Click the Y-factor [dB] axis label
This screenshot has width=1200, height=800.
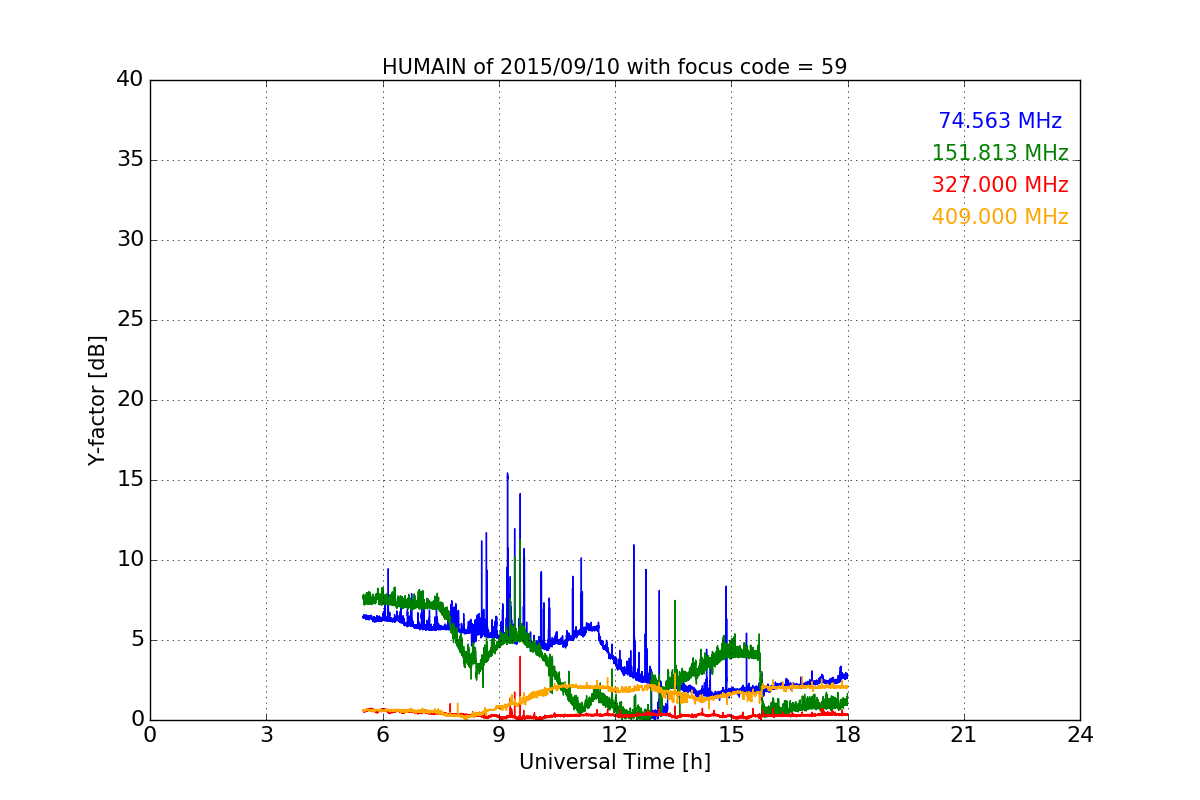(97, 400)
